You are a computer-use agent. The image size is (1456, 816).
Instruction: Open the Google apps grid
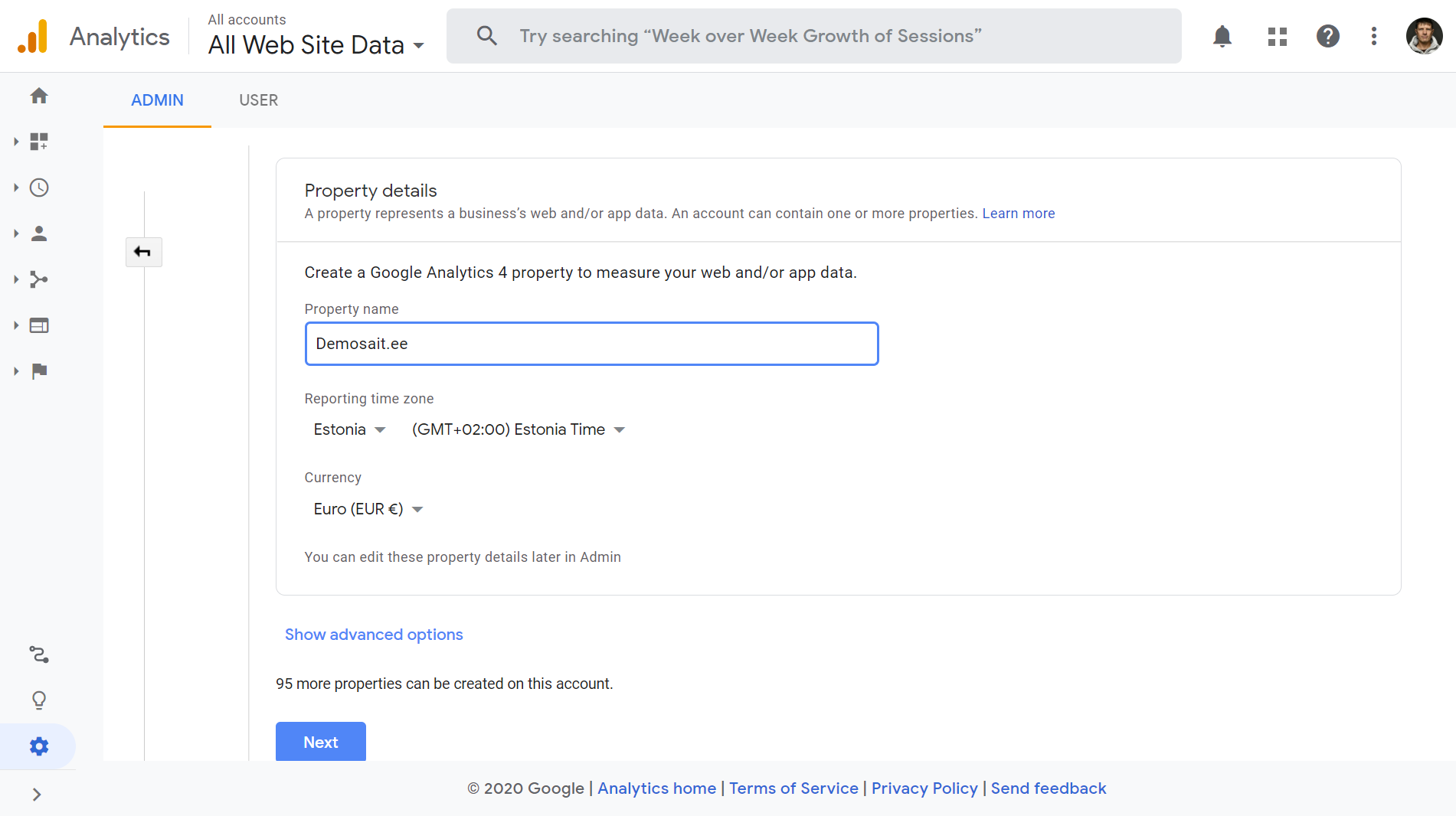[x=1277, y=36]
